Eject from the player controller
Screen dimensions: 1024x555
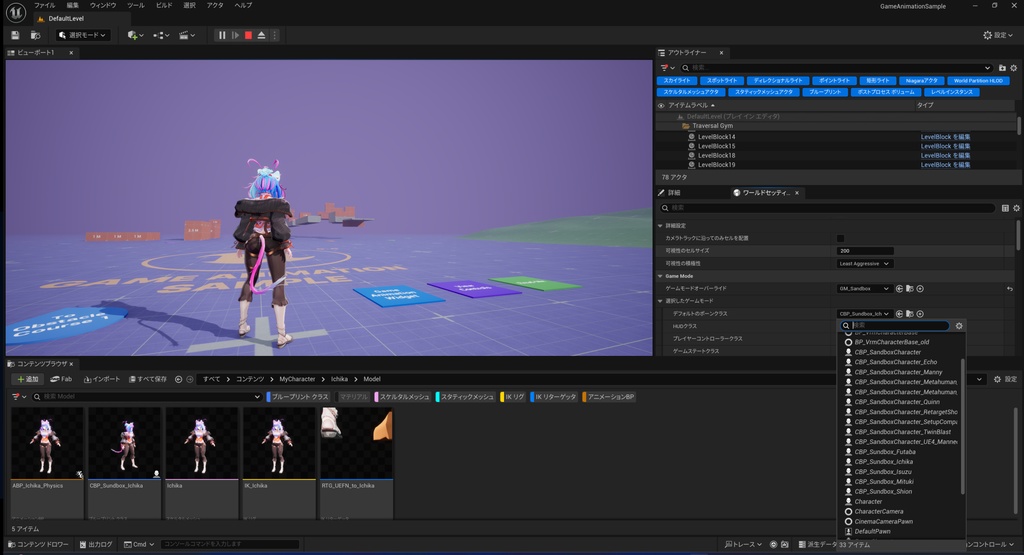tap(261, 35)
